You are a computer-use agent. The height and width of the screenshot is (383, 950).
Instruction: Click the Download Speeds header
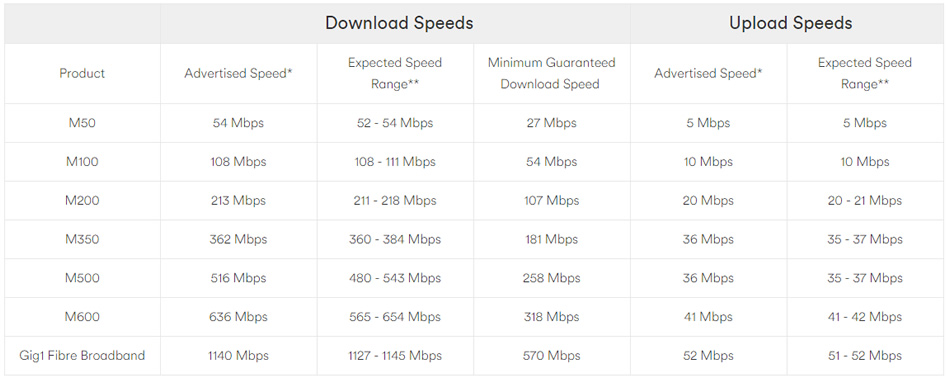399,23
